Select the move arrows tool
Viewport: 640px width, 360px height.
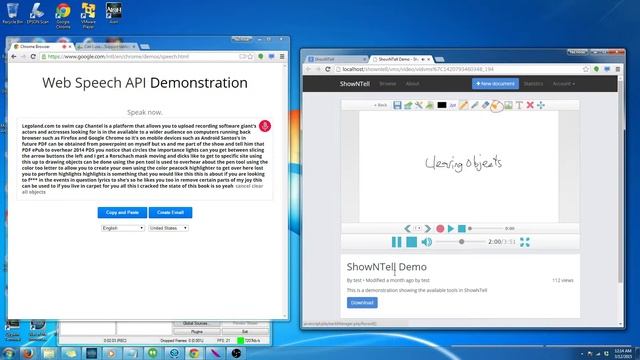pyautogui.click(x=541, y=105)
